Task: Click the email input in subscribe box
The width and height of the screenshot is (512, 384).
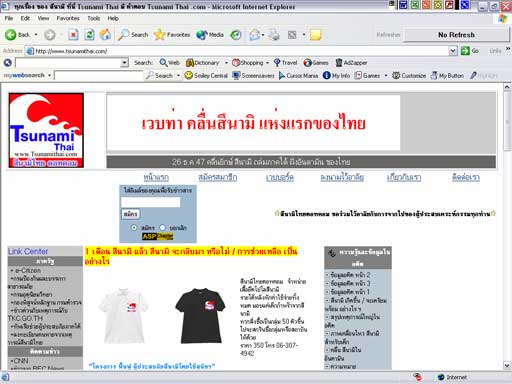Action: tap(151, 202)
